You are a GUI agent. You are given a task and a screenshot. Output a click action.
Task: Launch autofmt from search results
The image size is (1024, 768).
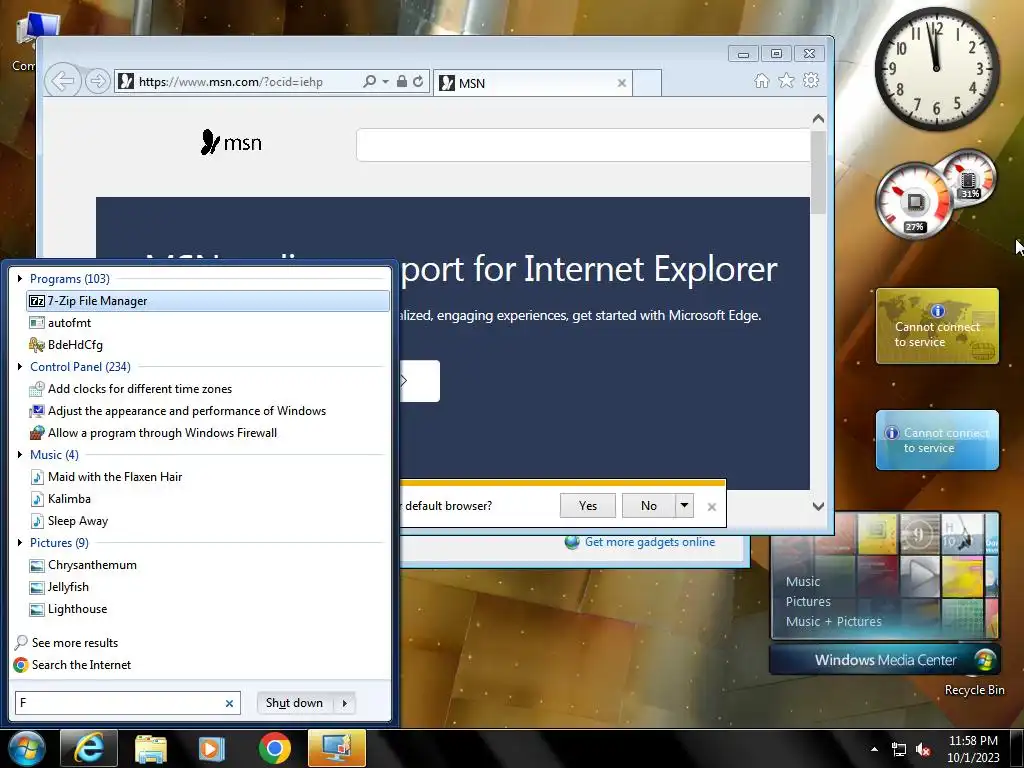208,323
